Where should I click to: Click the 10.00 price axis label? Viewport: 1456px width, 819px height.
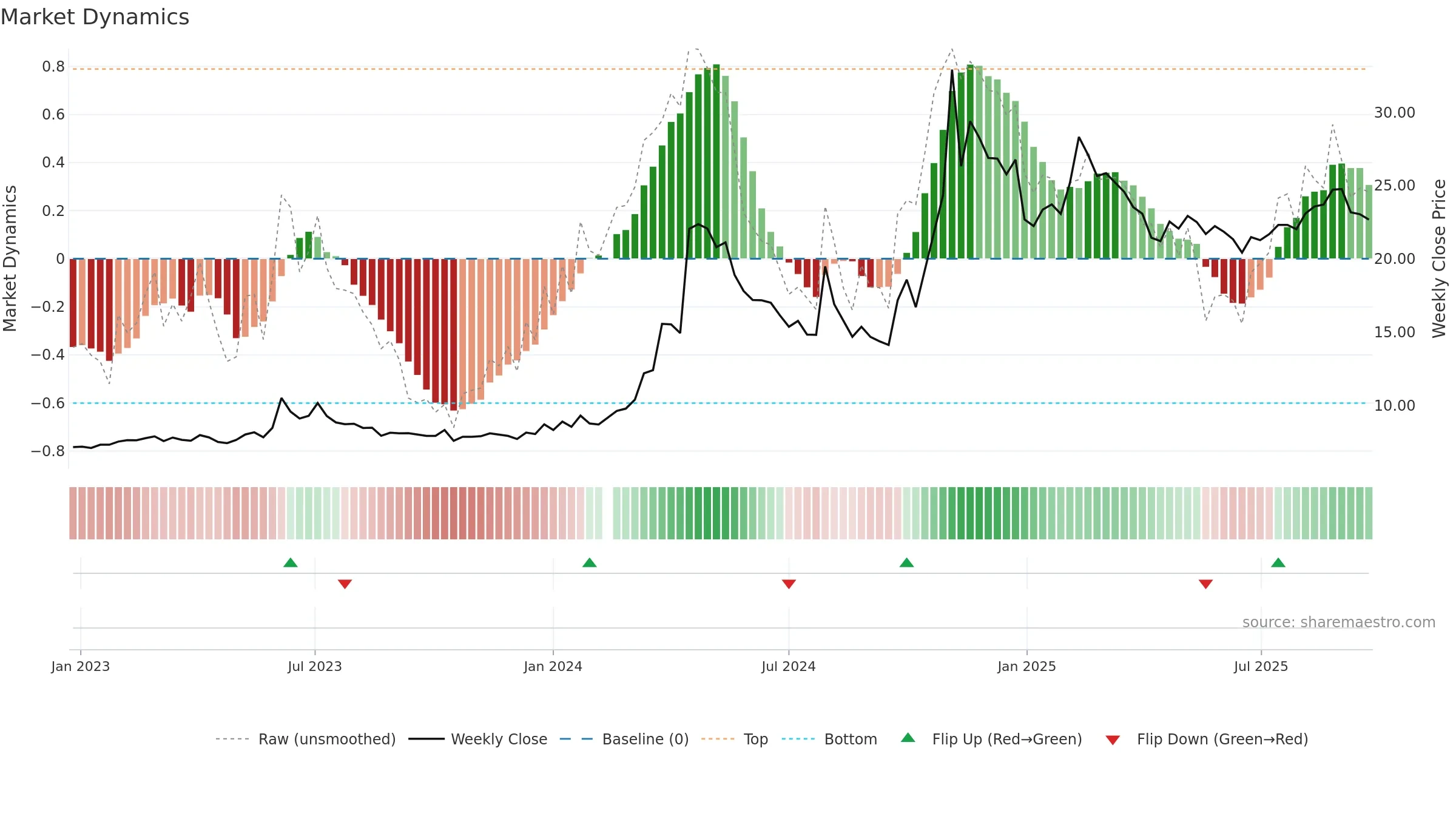coord(1395,406)
